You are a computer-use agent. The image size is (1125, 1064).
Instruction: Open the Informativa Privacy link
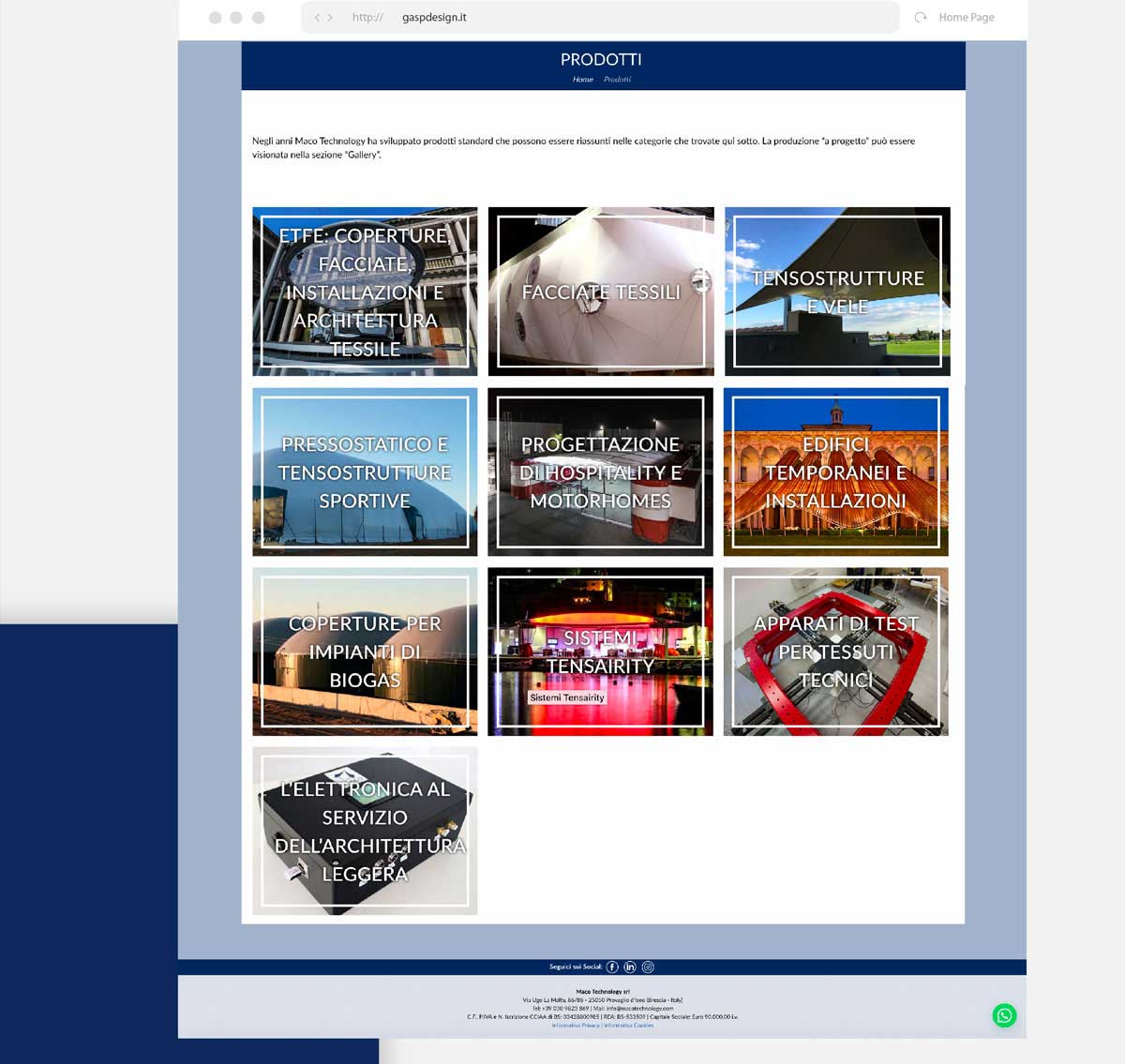click(576, 1026)
